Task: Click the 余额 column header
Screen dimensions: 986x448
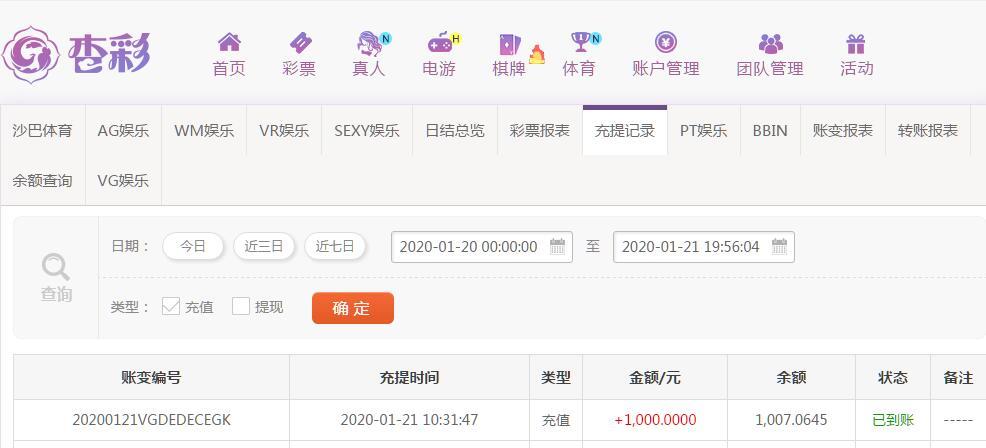Action: (x=791, y=378)
